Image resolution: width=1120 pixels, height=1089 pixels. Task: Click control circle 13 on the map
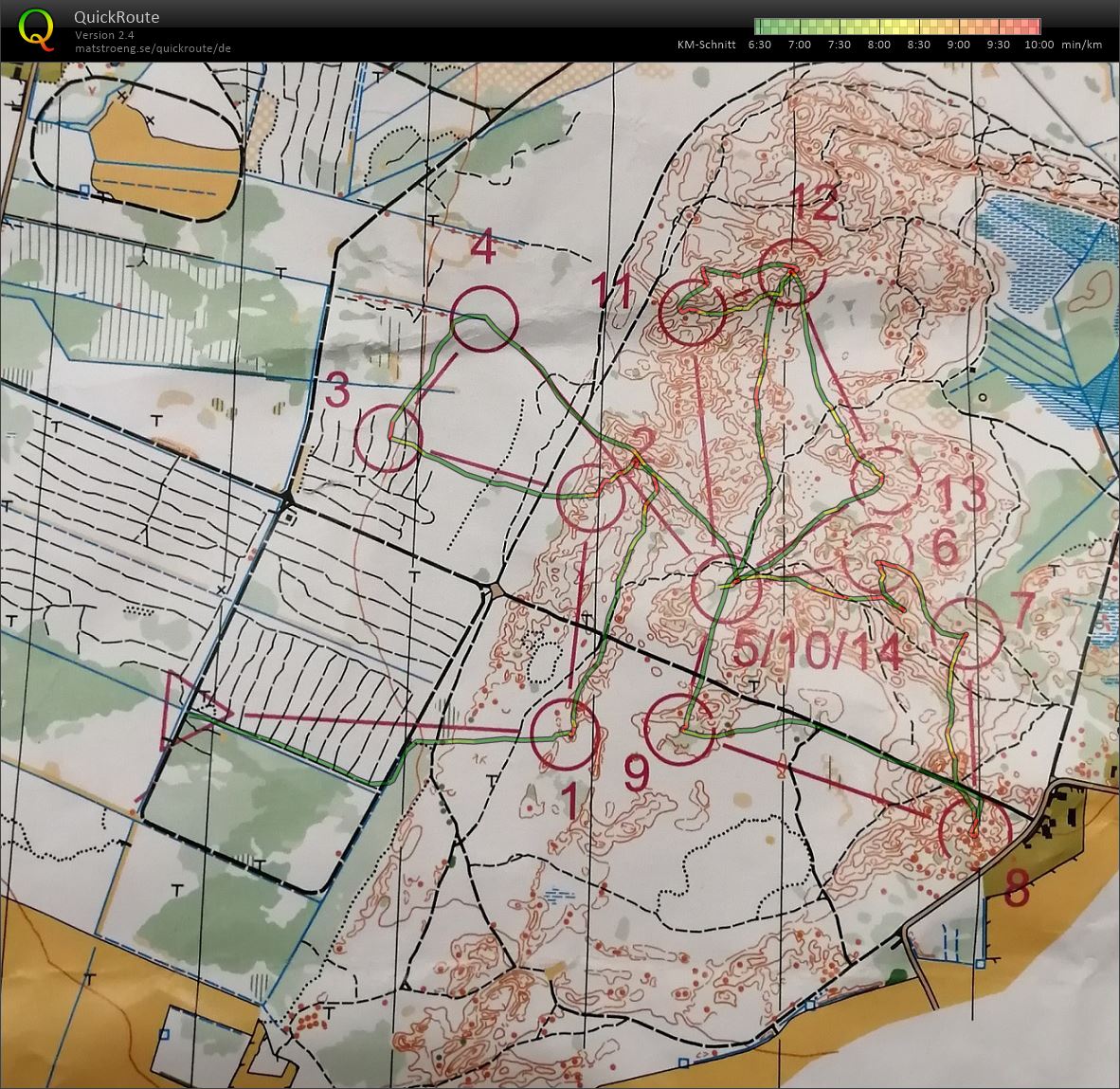tap(883, 481)
